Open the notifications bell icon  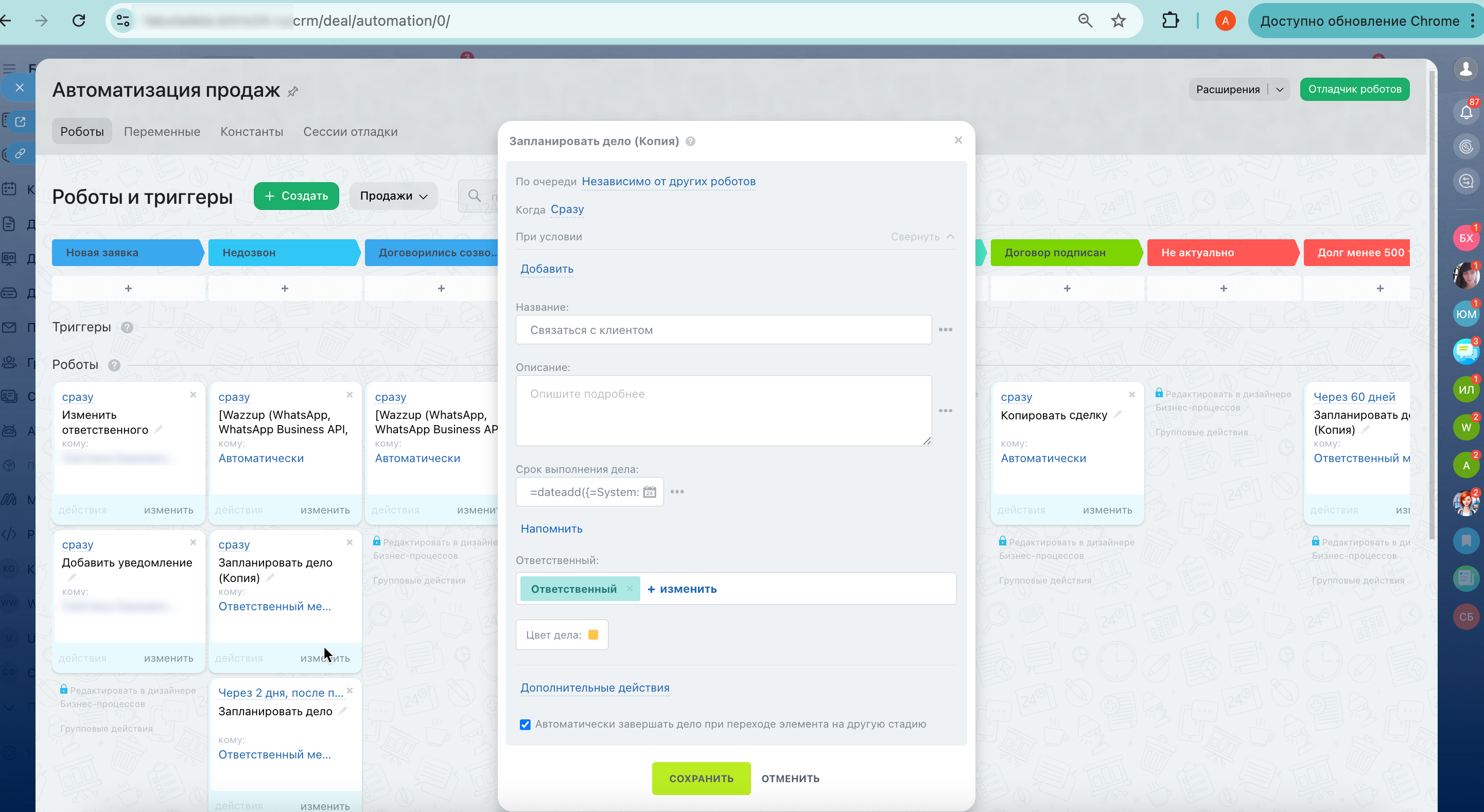1465,111
